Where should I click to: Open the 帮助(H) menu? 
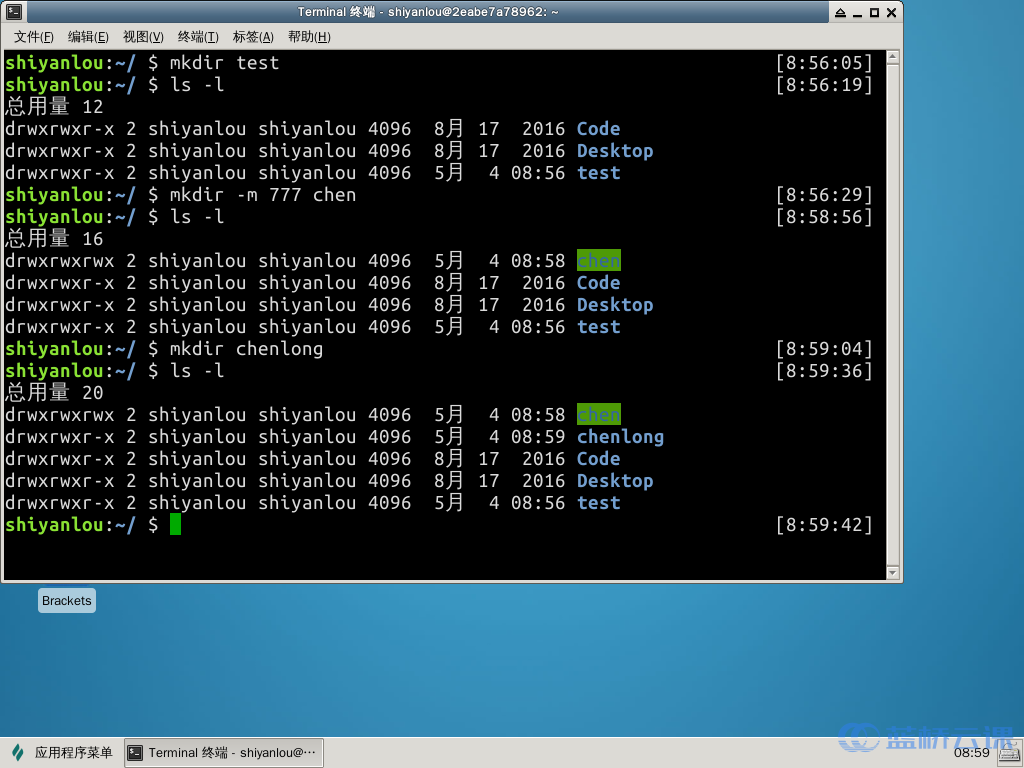point(308,37)
